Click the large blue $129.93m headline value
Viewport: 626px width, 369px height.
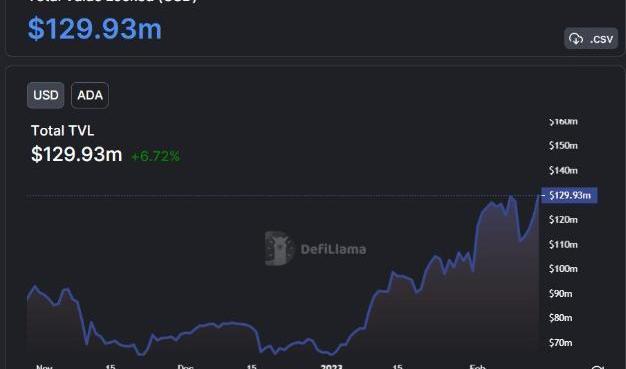pyautogui.click(x=95, y=29)
